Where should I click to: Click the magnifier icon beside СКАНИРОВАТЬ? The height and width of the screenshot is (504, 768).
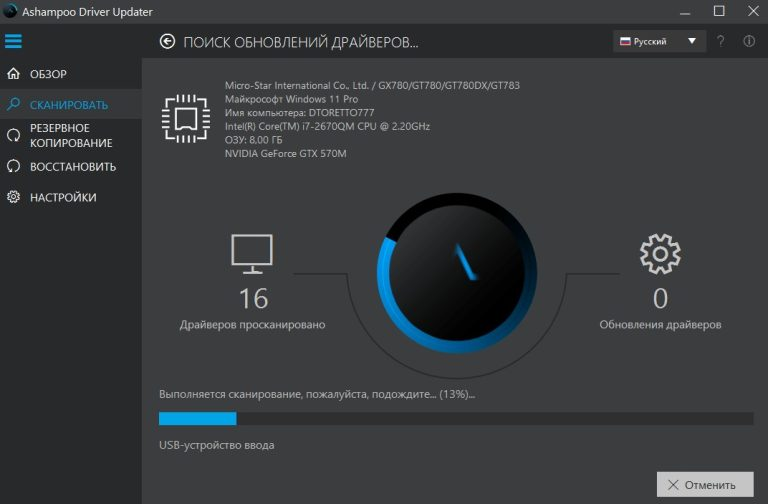point(14,104)
